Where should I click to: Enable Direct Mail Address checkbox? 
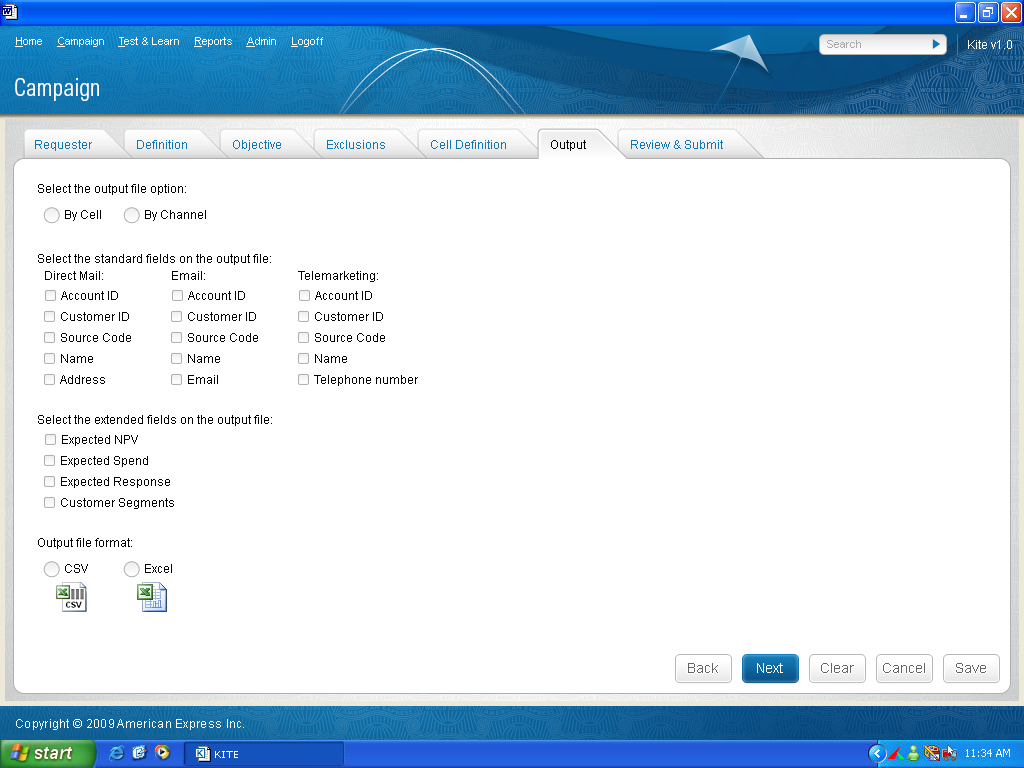50,380
